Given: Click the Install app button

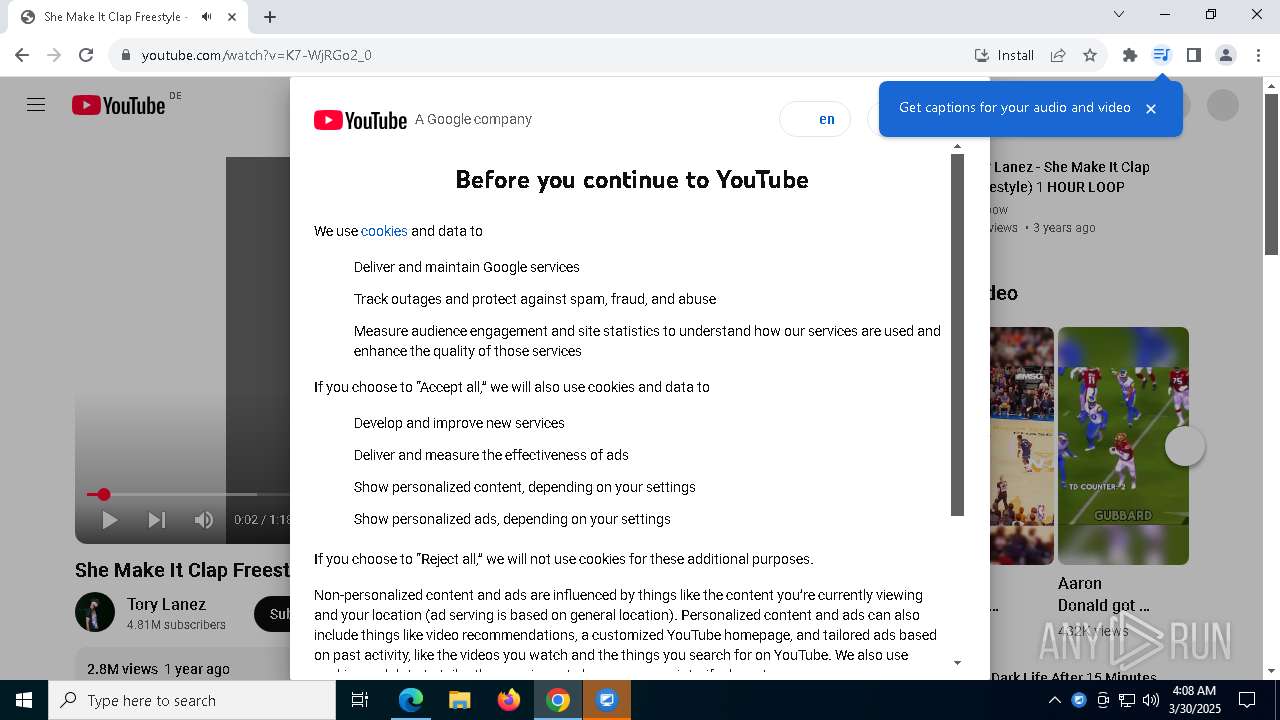Looking at the screenshot, I should [1004, 55].
